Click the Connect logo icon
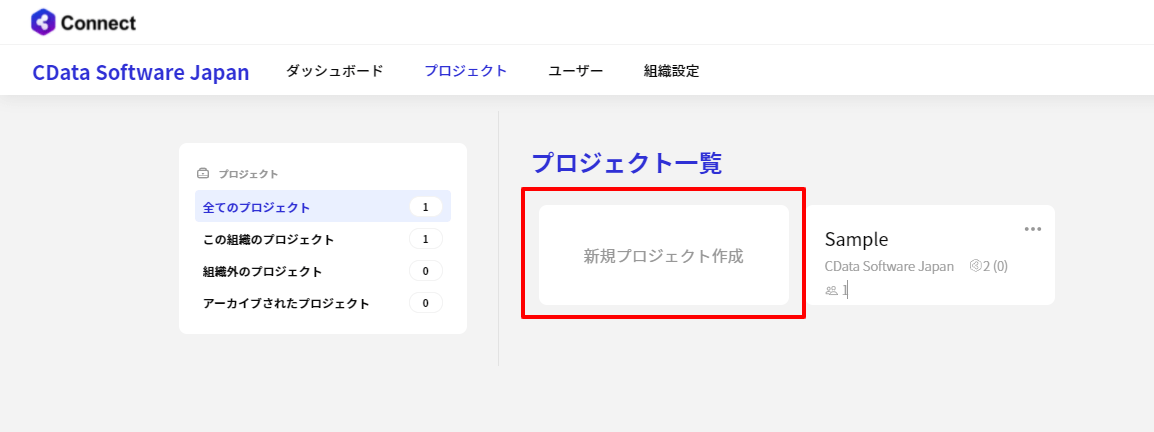The width and height of the screenshot is (1154, 432). pos(44,22)
